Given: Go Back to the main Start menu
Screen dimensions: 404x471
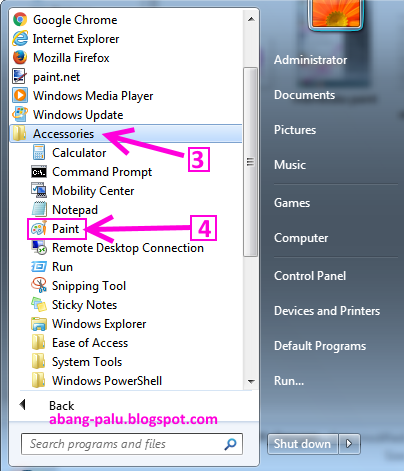Looking at the screenshot, I should pyautogui.click(x=47, y=405).
